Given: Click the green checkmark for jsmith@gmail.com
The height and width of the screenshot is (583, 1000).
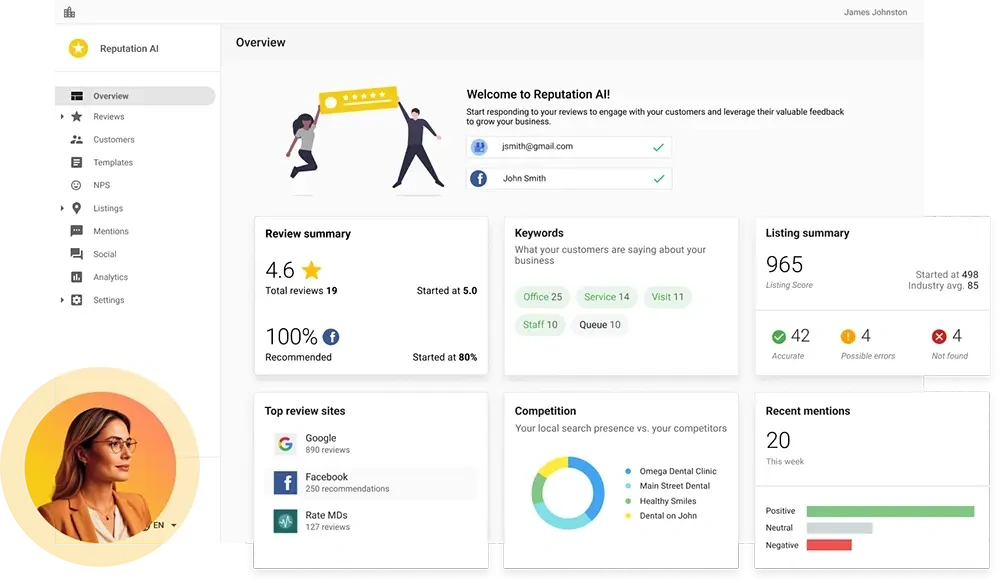Looking at the screenshot, I should [x=658, y=147].
